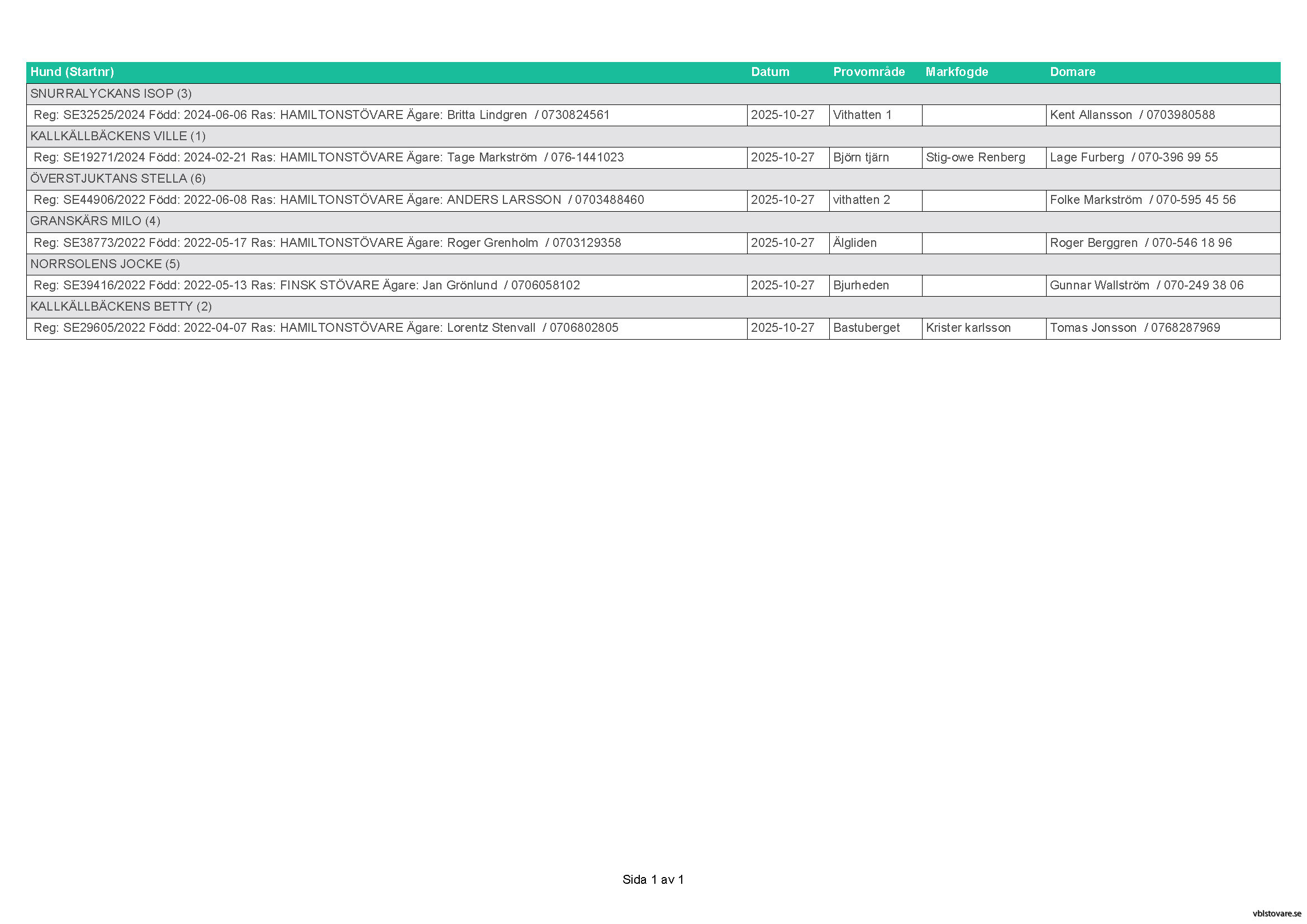The width and height of the screenshot is (1307, 924).
Task: Click the Hund (Startnr) column header
Action: [x=72, y=72]
